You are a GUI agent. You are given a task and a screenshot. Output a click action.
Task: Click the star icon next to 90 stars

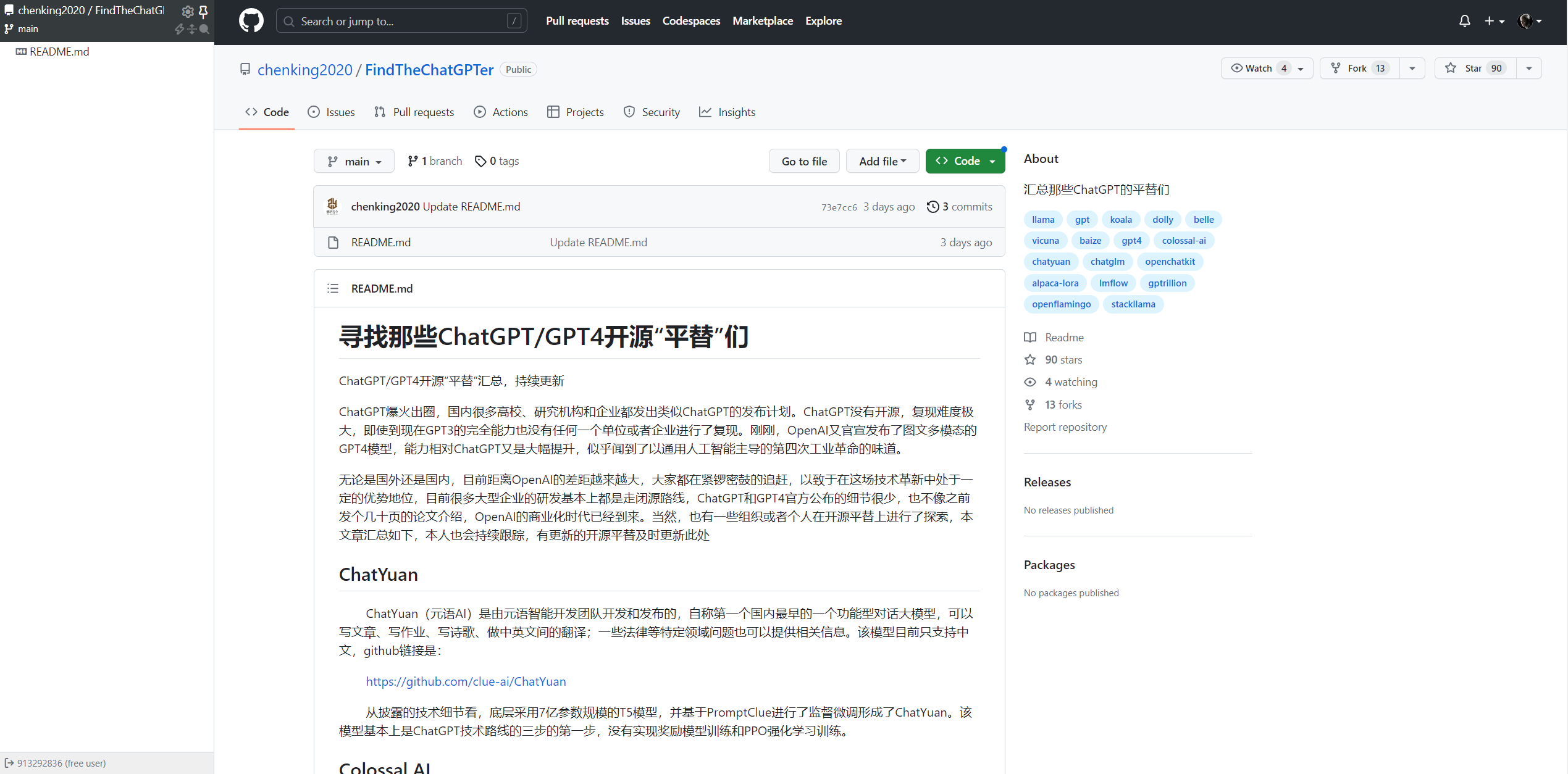coord(1030,360)
